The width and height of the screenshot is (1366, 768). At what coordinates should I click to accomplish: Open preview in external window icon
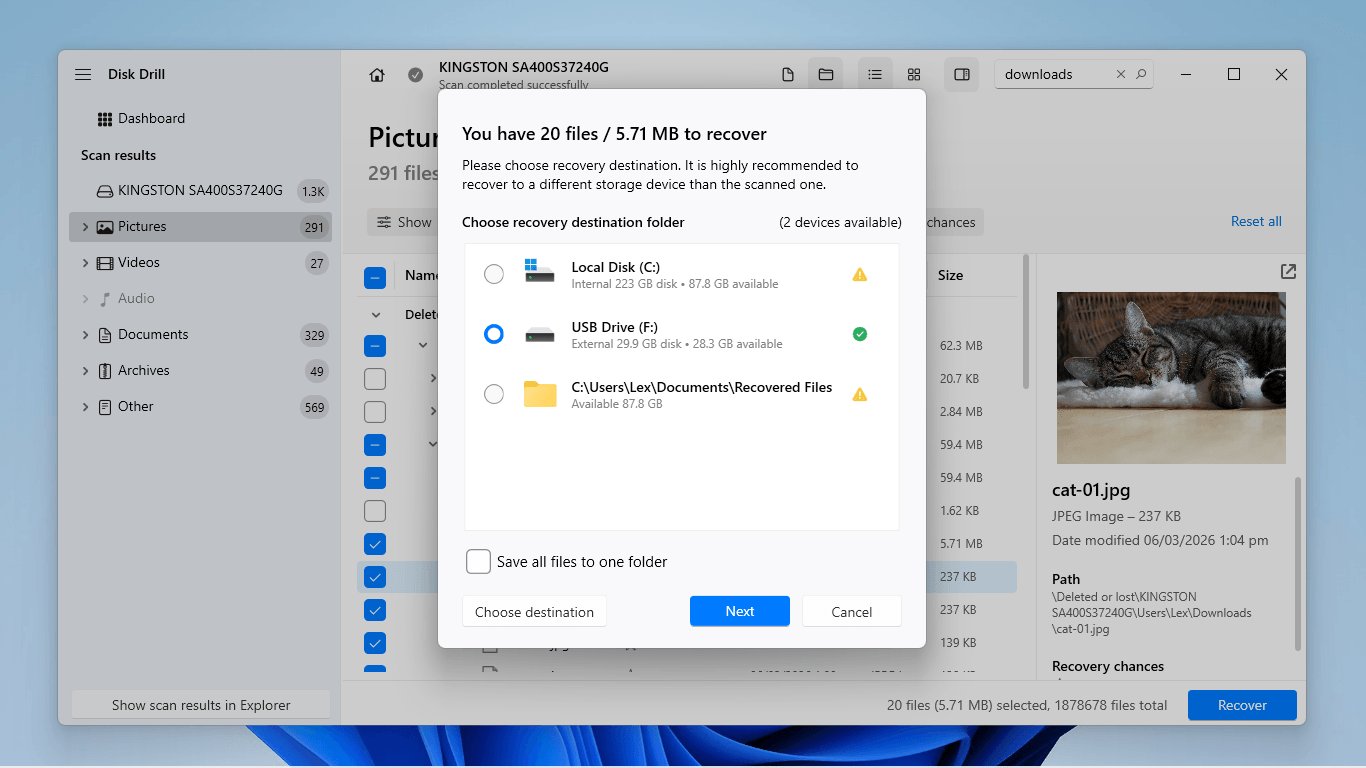point(1288,272)
